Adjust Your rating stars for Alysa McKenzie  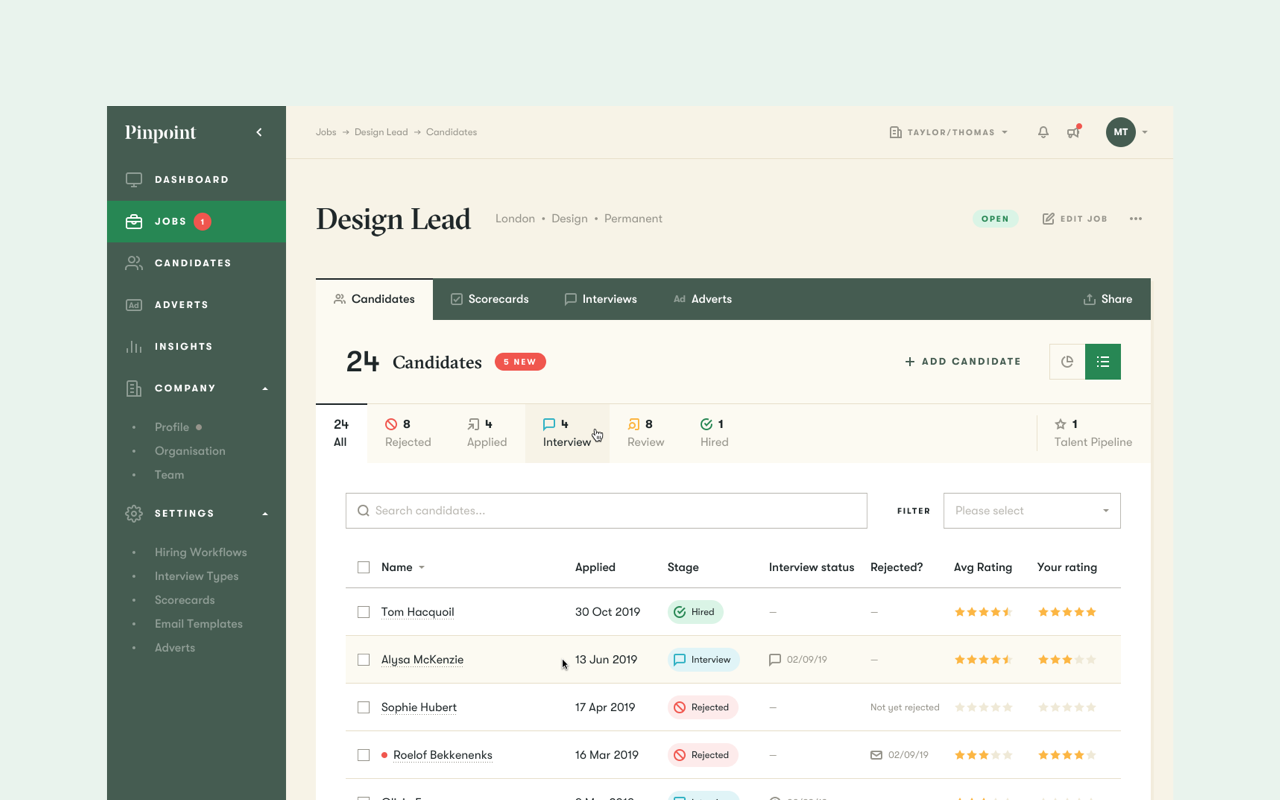(x=1067, y=660)
